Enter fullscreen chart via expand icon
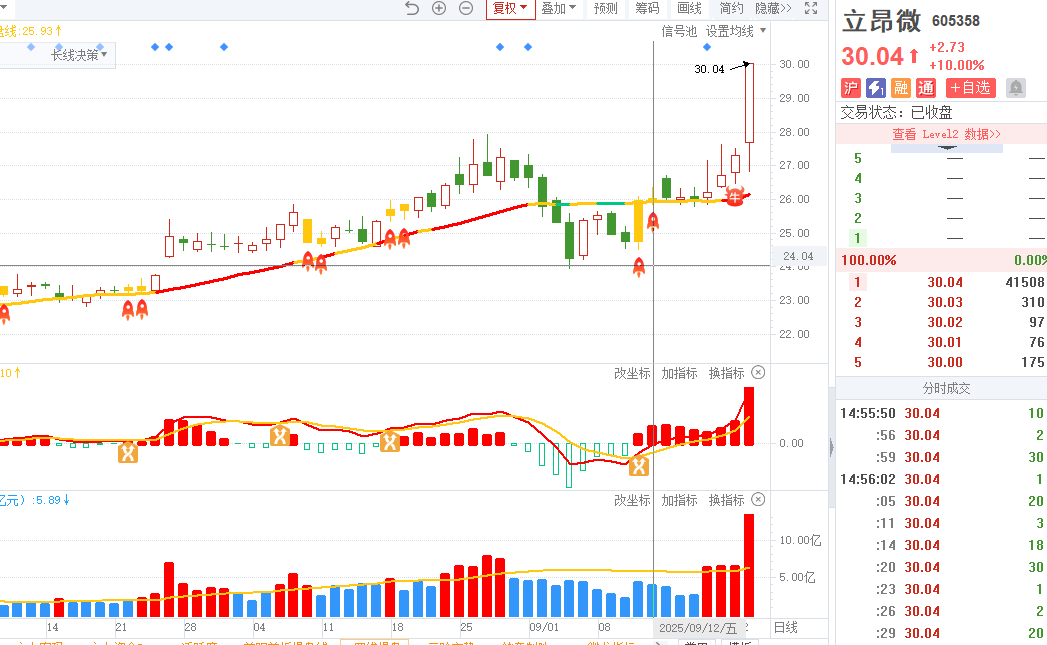 tap(811, 8)
